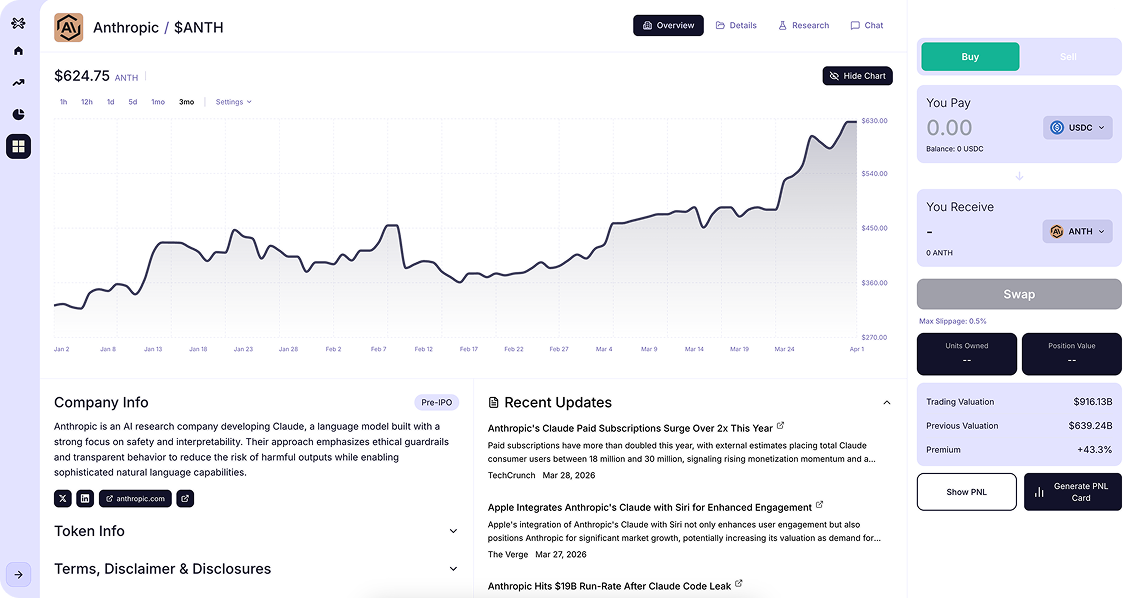Click the grid dashboard sidebar icon
This screenshot has width=1128, height=598.
click(18, 147)
